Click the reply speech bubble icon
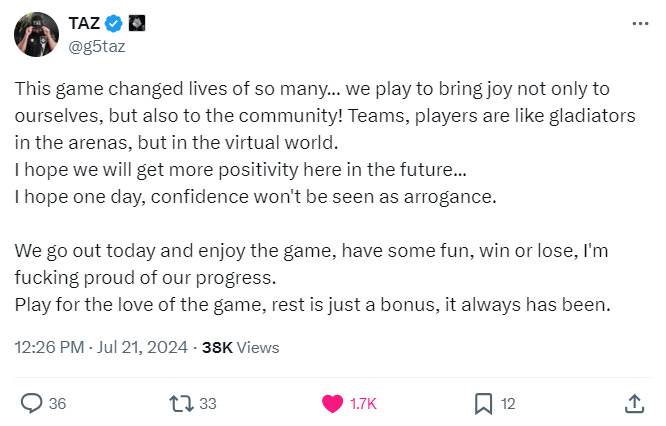Image resolution: width=666 pixels, height=426 pixels. tap(31, 403)
